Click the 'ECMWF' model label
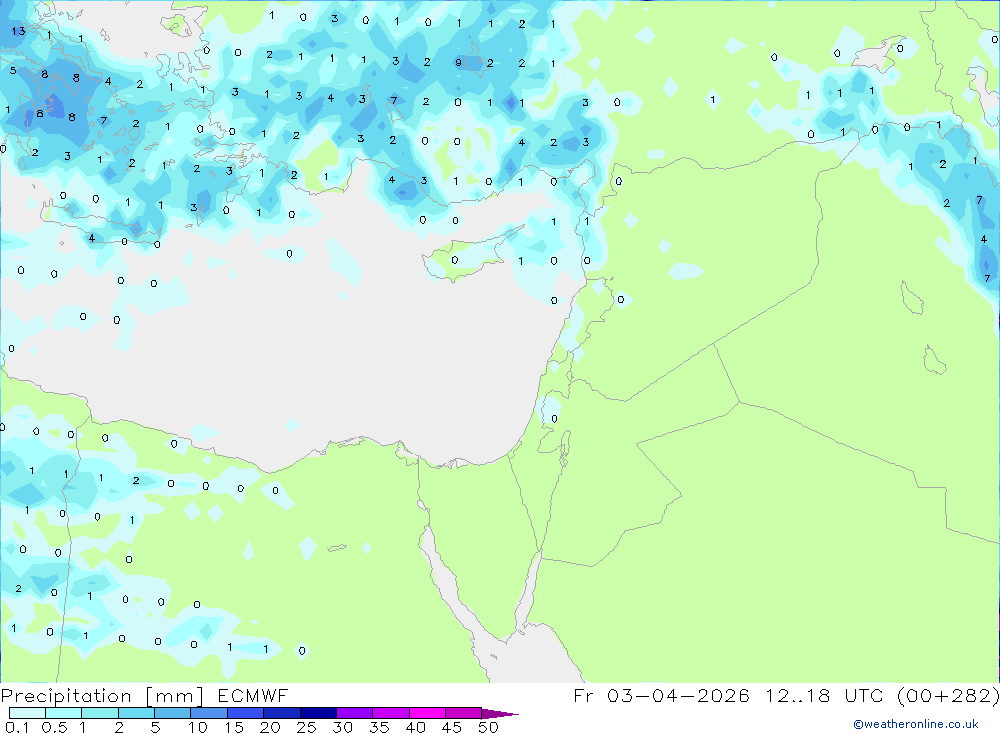 [253, 695]
